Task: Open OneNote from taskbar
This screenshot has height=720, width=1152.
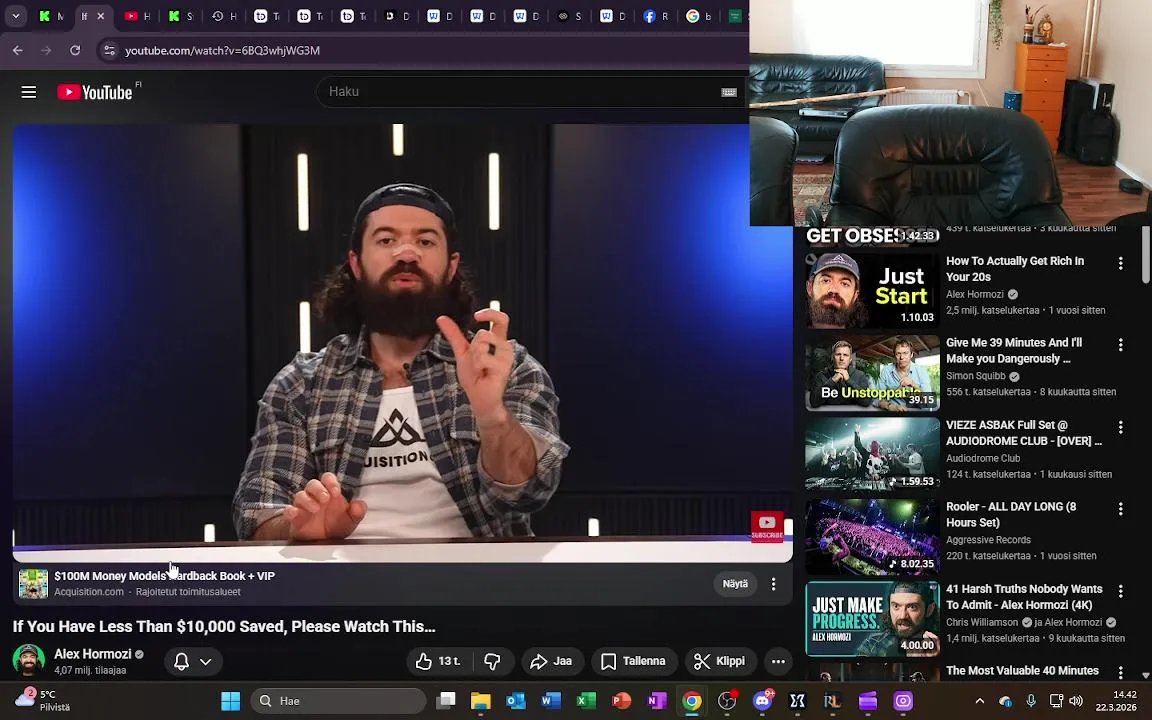Action: point(657,701)
